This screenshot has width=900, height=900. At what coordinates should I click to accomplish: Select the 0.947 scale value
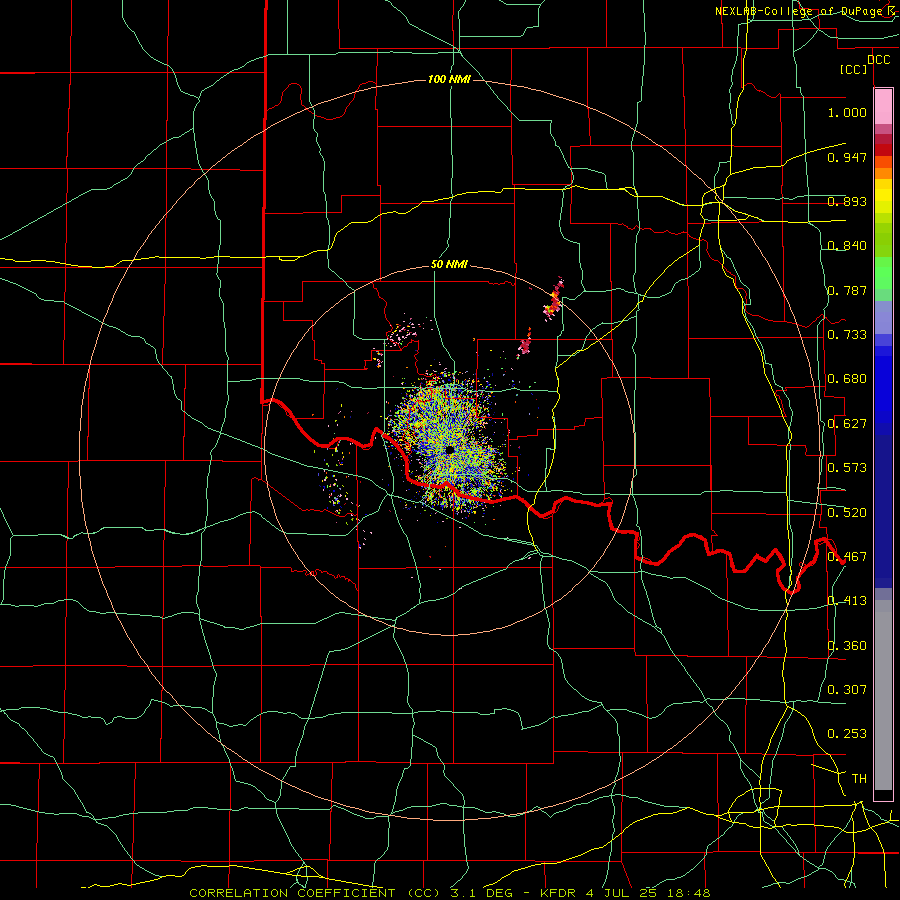coord(847,157)
